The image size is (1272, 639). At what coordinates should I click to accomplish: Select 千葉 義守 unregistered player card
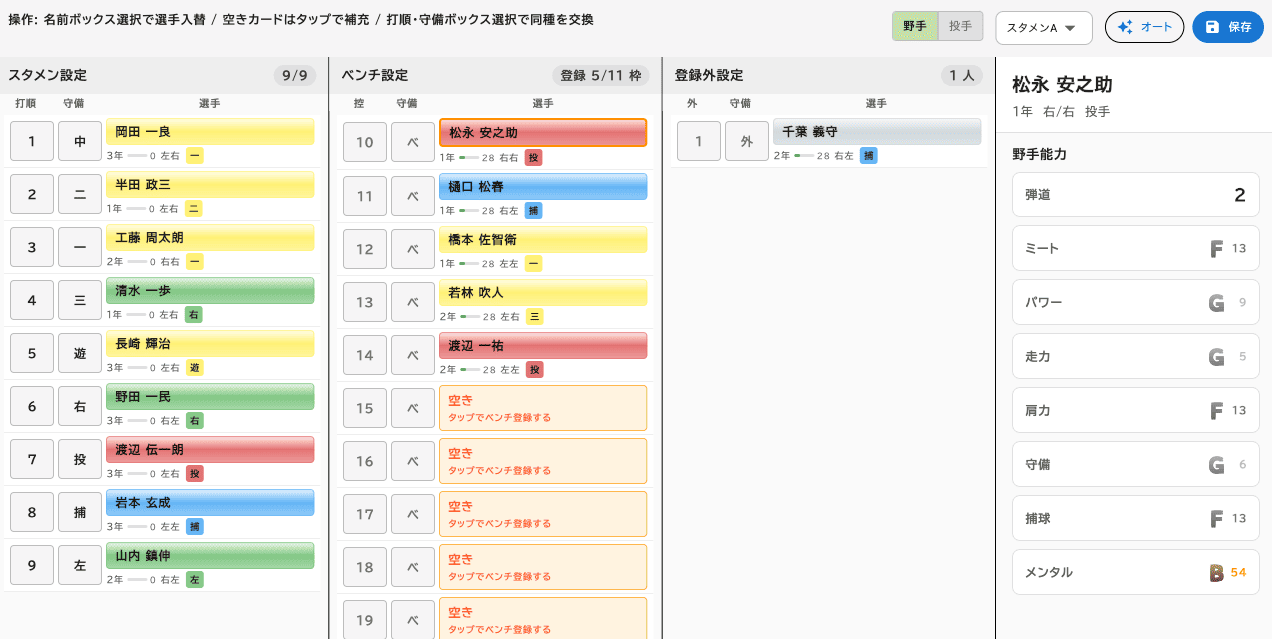877,131
